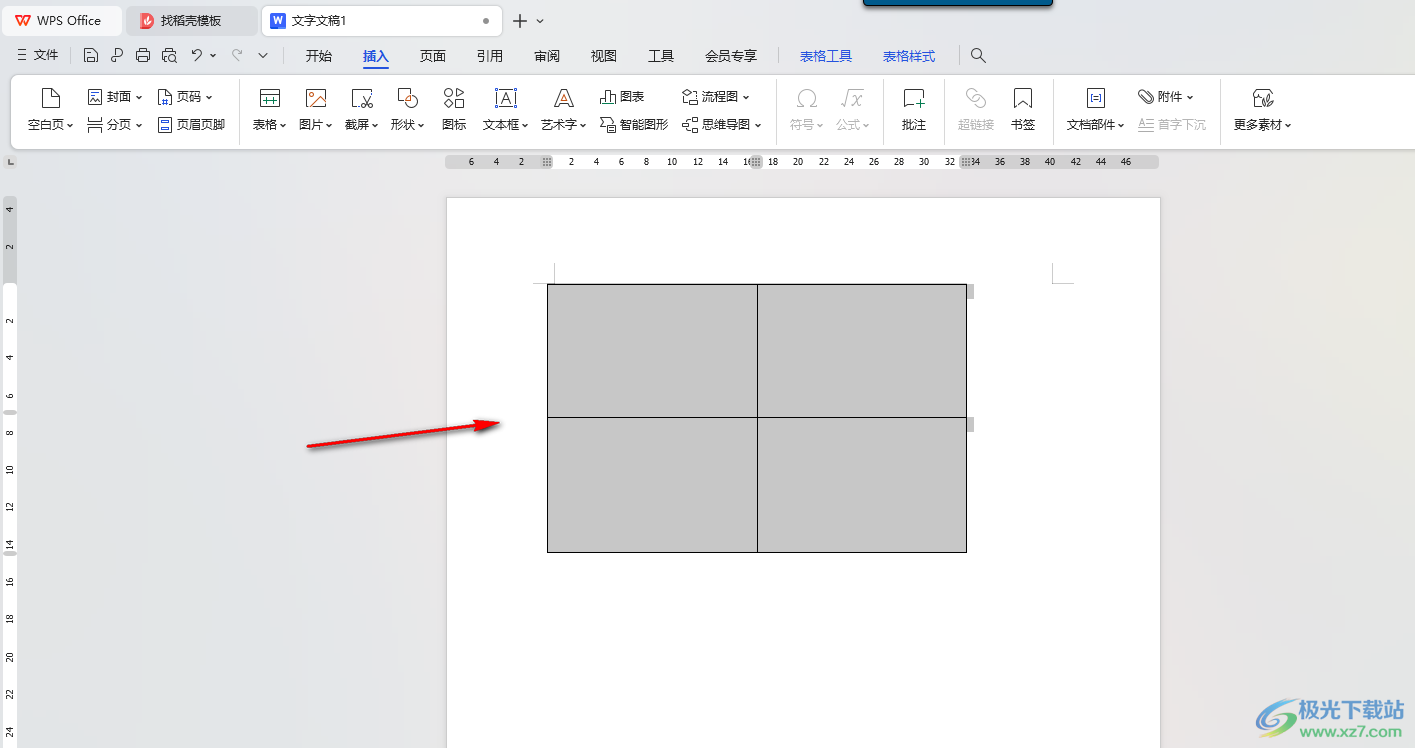Switch to the 页面 ribbon tab

[x=433, y=56]
